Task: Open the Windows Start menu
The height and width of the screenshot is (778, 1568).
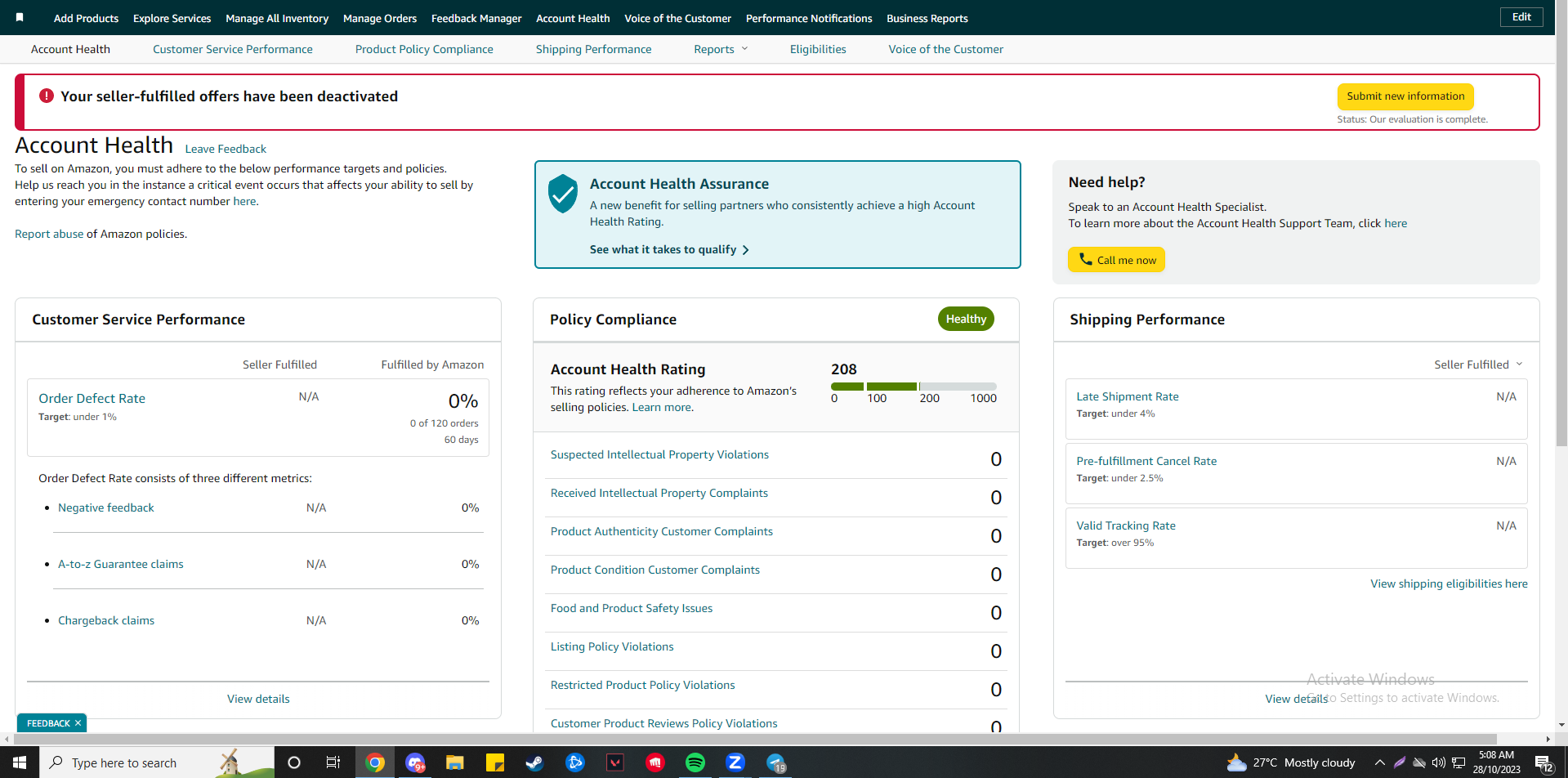Action: coord(20,762)
